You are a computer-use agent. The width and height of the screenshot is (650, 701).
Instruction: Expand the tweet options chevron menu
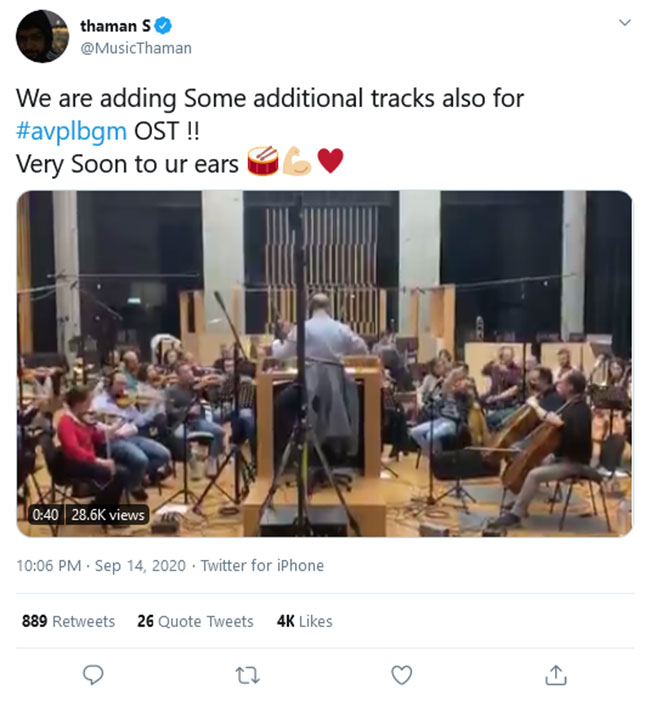(625, 22)
